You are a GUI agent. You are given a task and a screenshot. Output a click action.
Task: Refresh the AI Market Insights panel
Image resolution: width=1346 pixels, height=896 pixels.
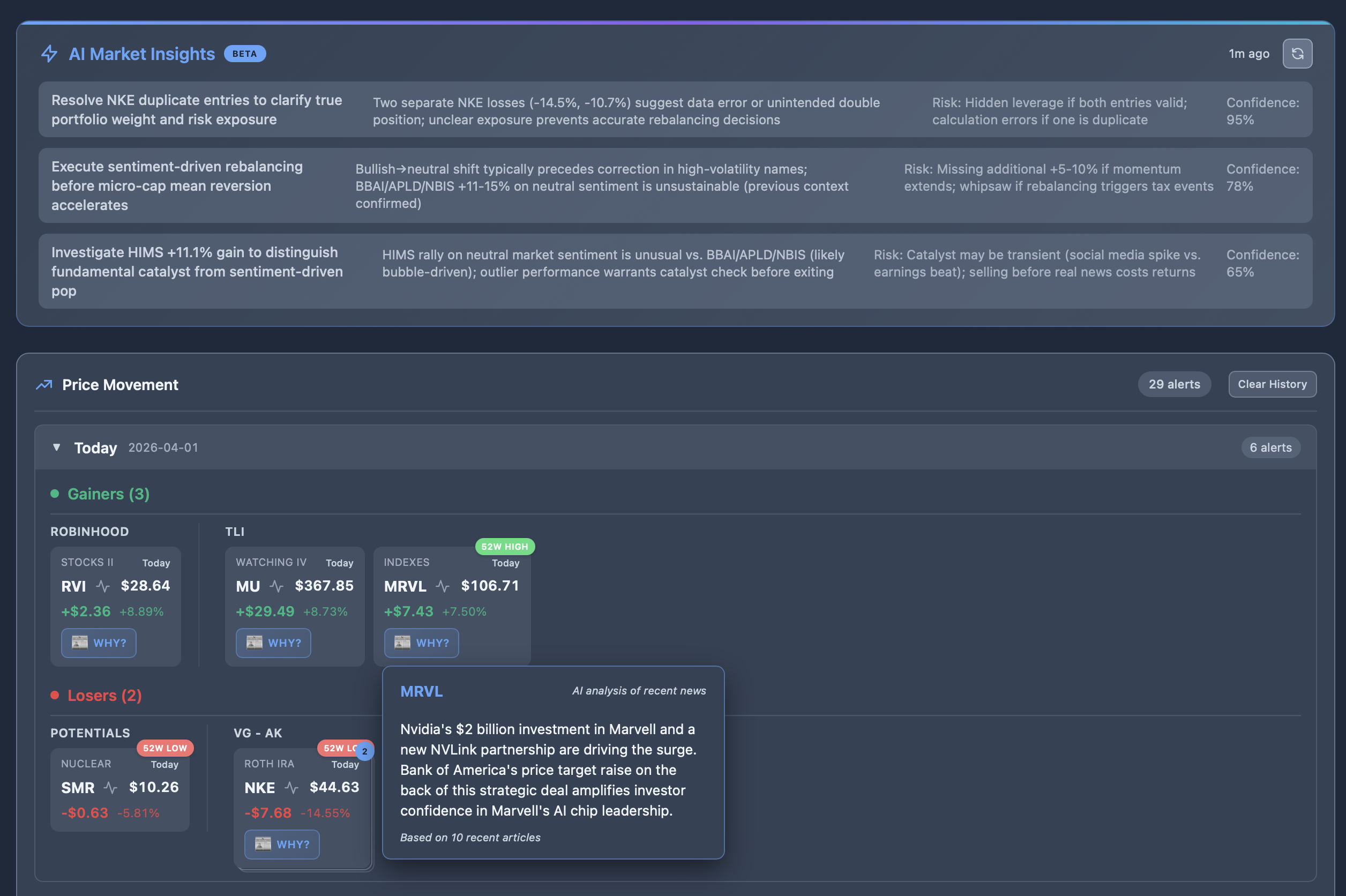pyautogui.click(x=1297, y=53)
